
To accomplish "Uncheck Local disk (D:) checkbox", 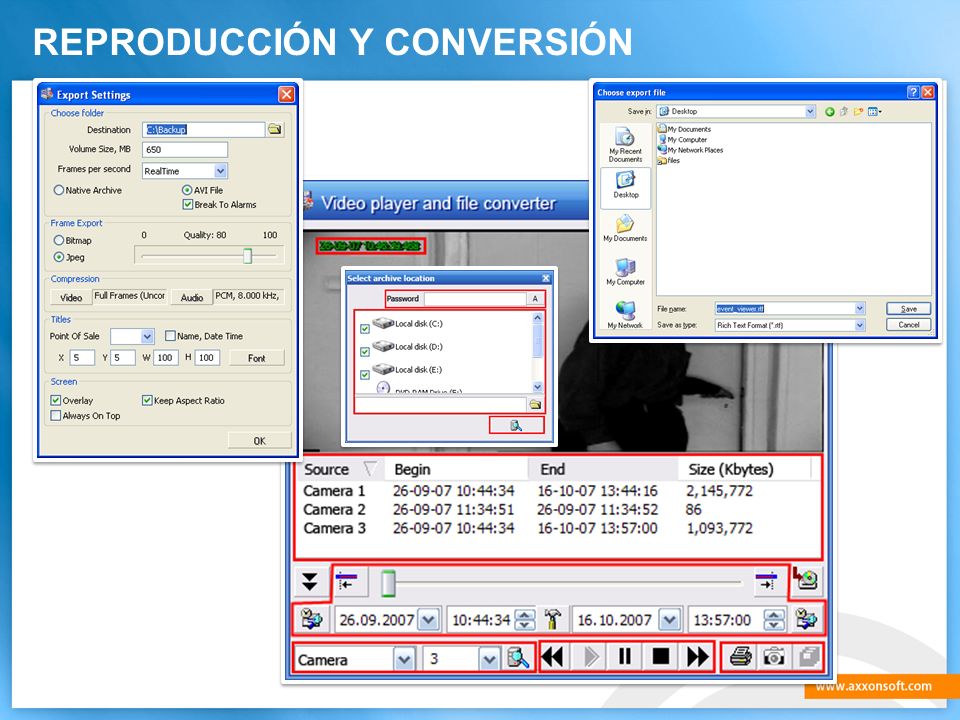I will click(365, 352).
